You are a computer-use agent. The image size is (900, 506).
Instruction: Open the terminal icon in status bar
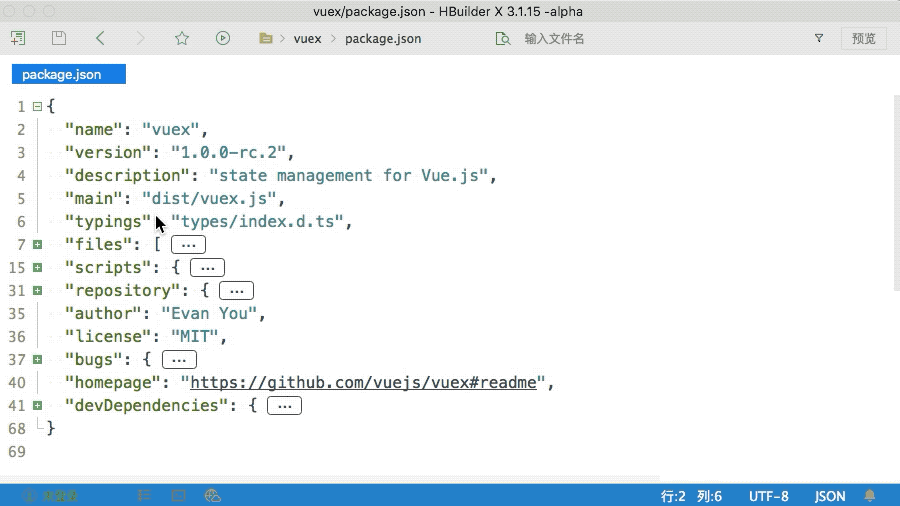pyautogui.click(x=179, y=495)
